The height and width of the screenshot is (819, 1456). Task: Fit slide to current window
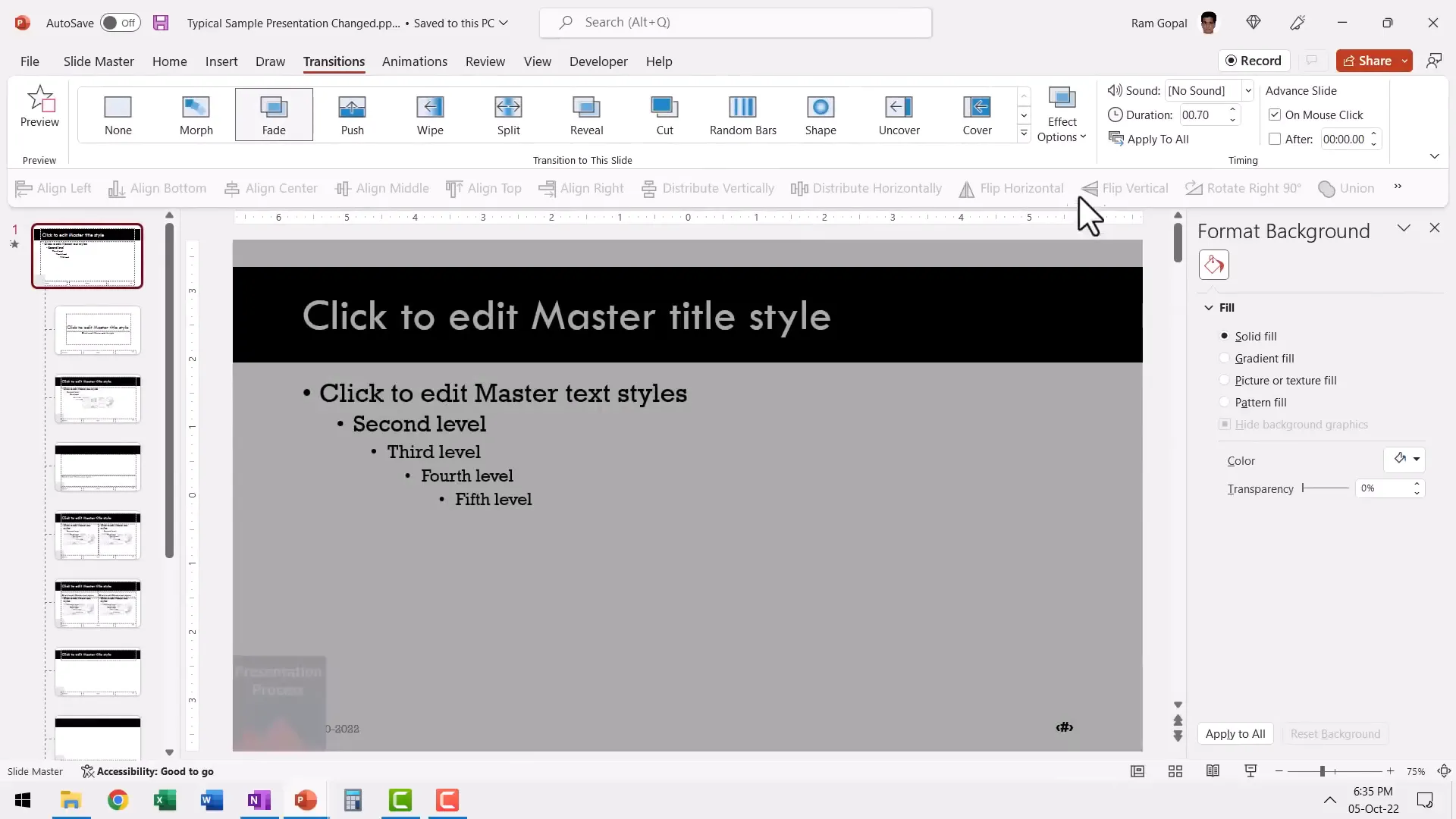tap(1444, 771)
